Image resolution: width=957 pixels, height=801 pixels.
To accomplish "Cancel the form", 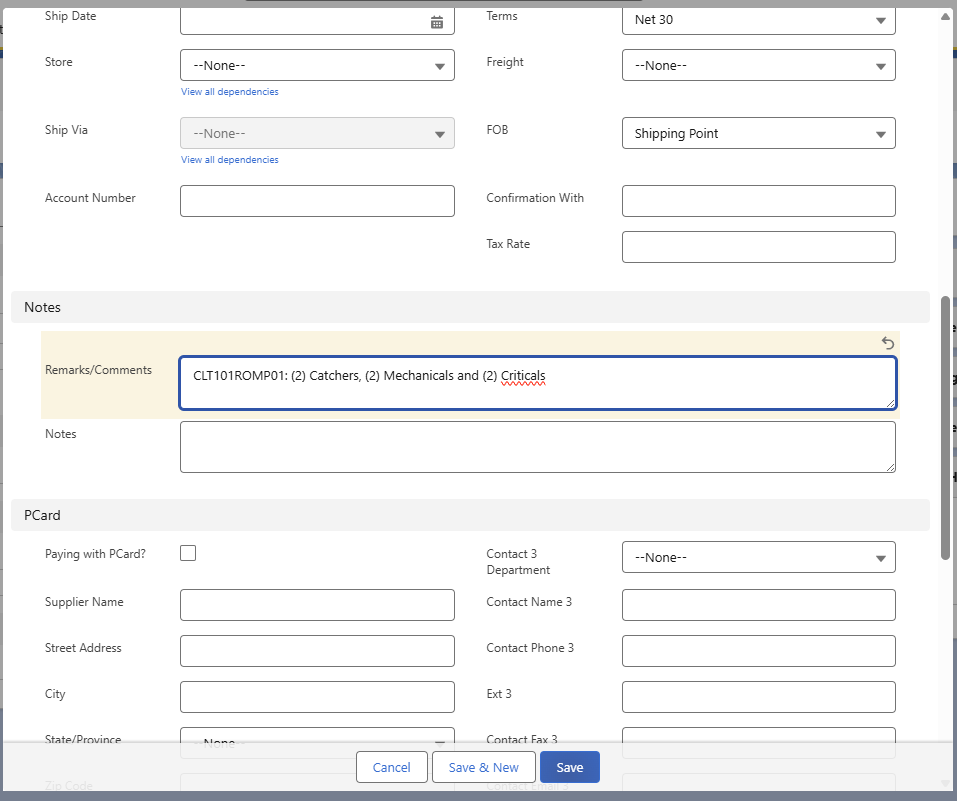I will pos(391,767).
